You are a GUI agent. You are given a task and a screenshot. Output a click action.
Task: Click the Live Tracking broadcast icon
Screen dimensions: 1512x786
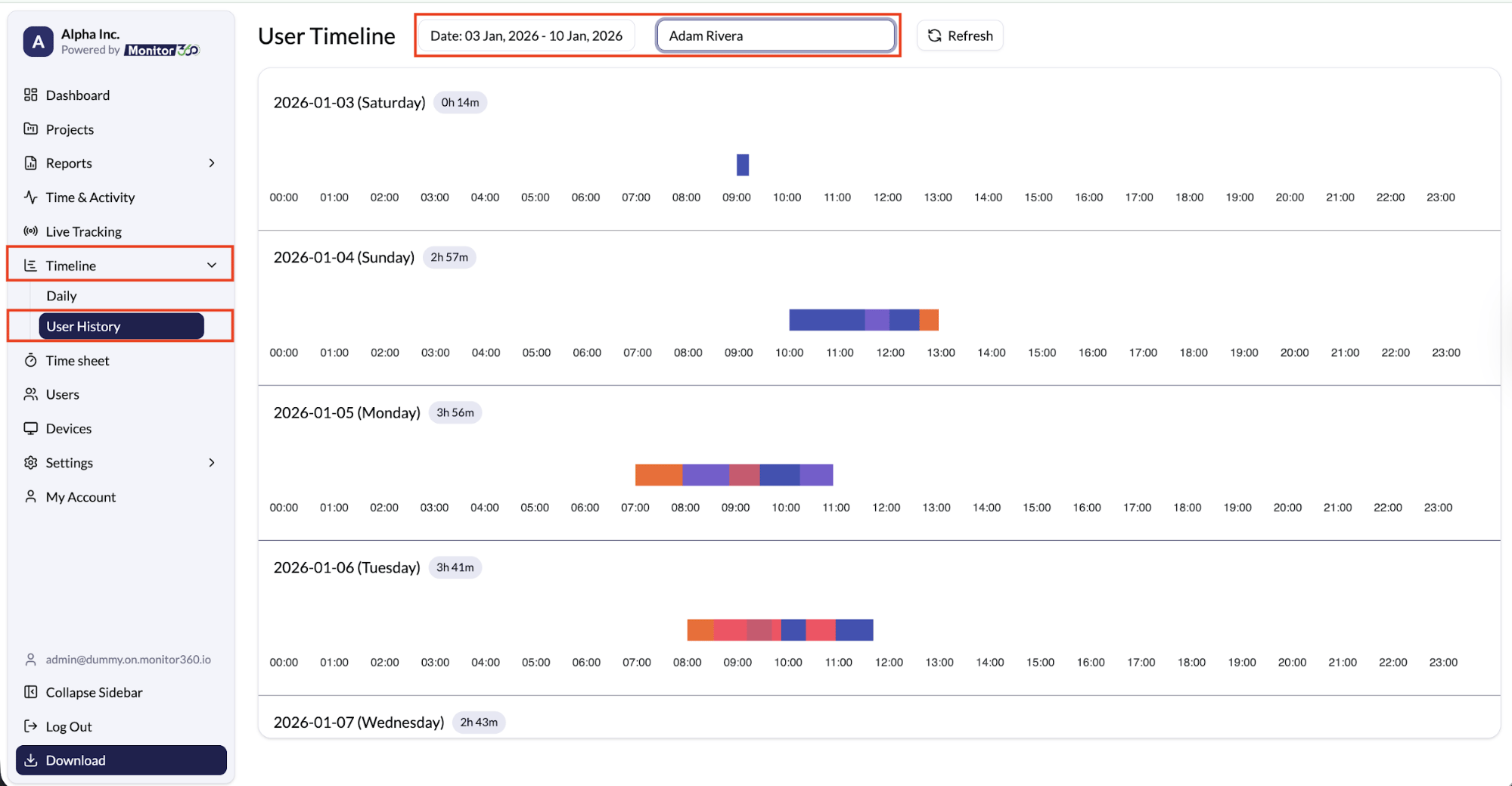pos(30,231)
